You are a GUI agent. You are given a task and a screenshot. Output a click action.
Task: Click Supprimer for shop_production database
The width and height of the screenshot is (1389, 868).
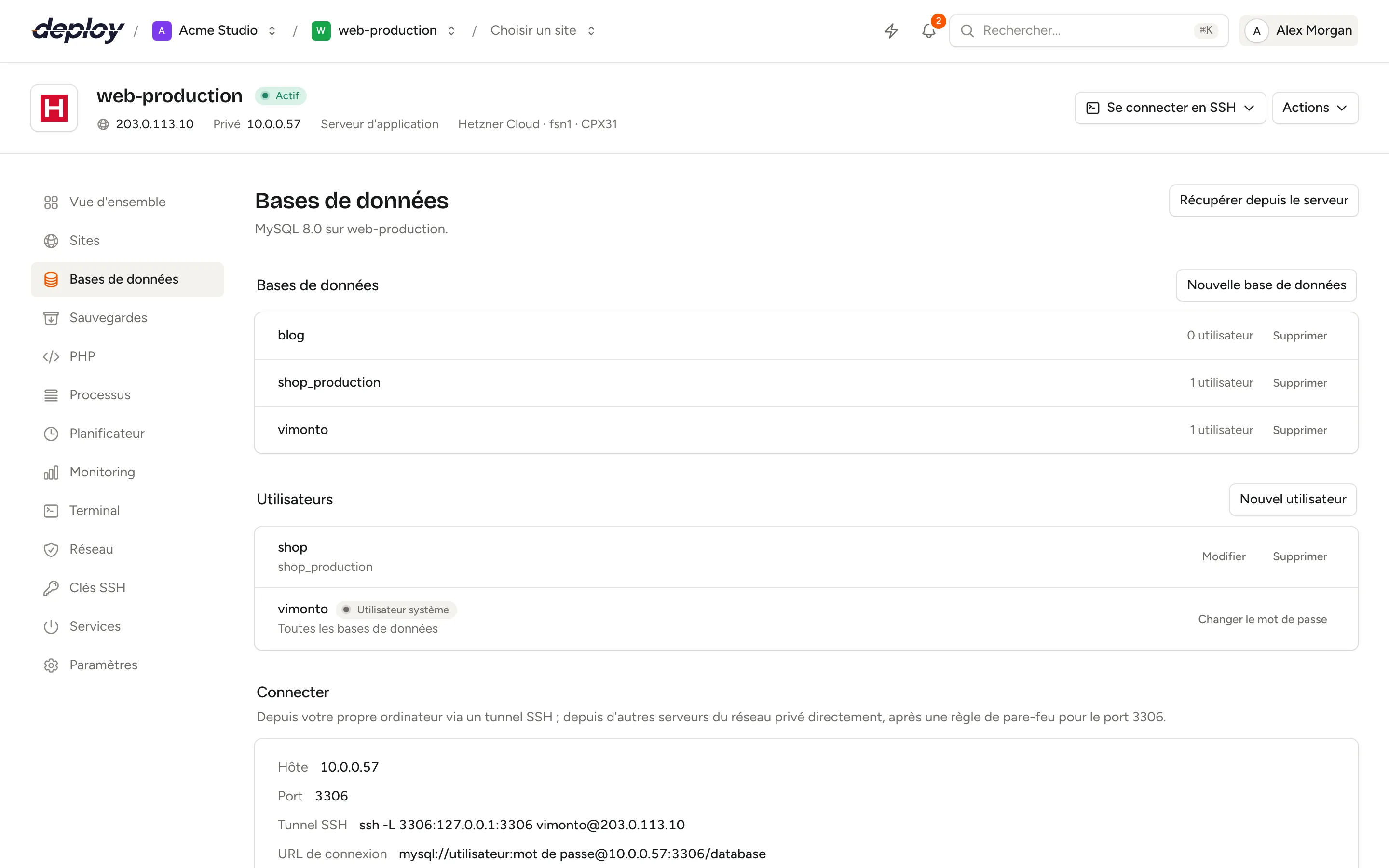coord(1299,383)
